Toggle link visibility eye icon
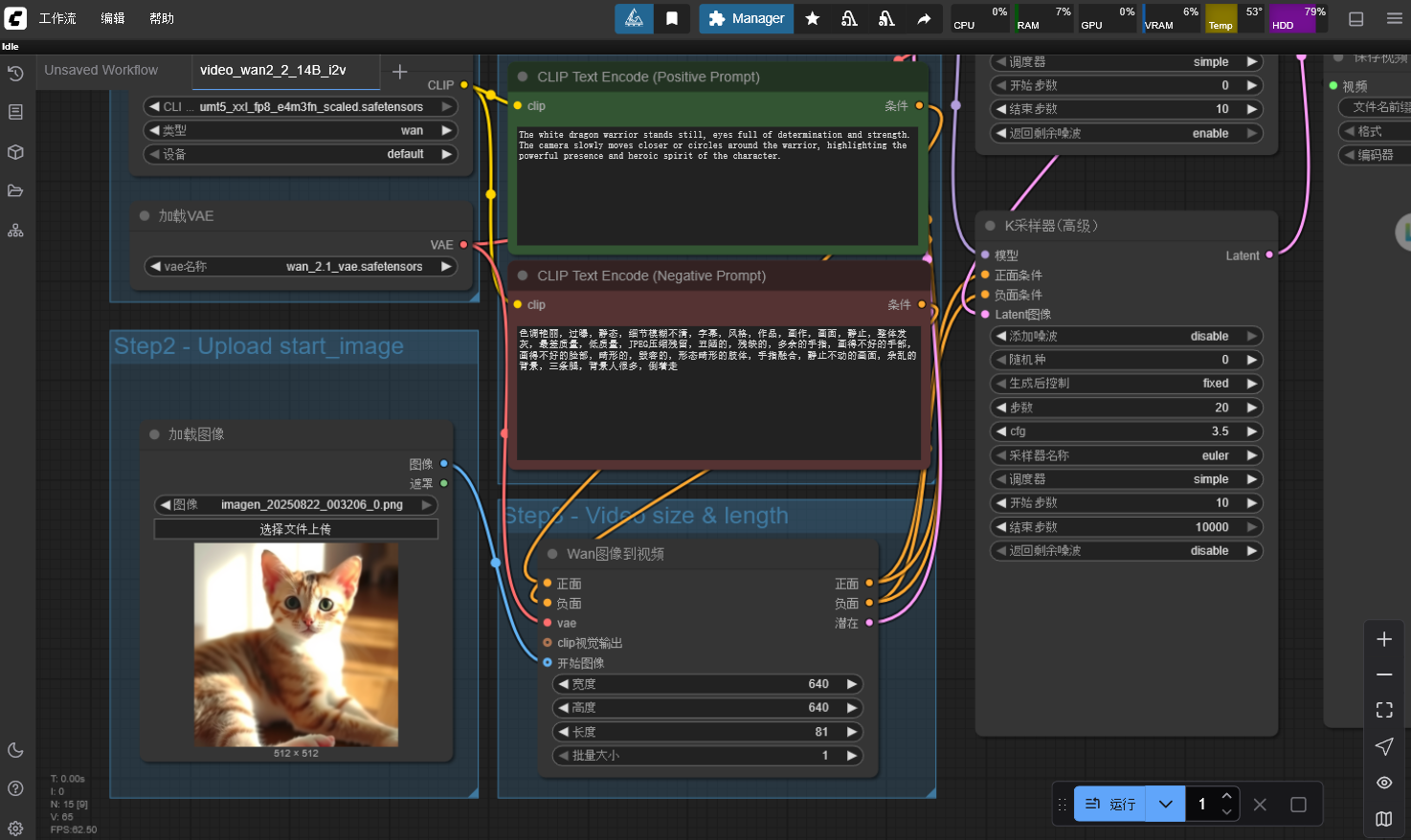 point(1384,783)
